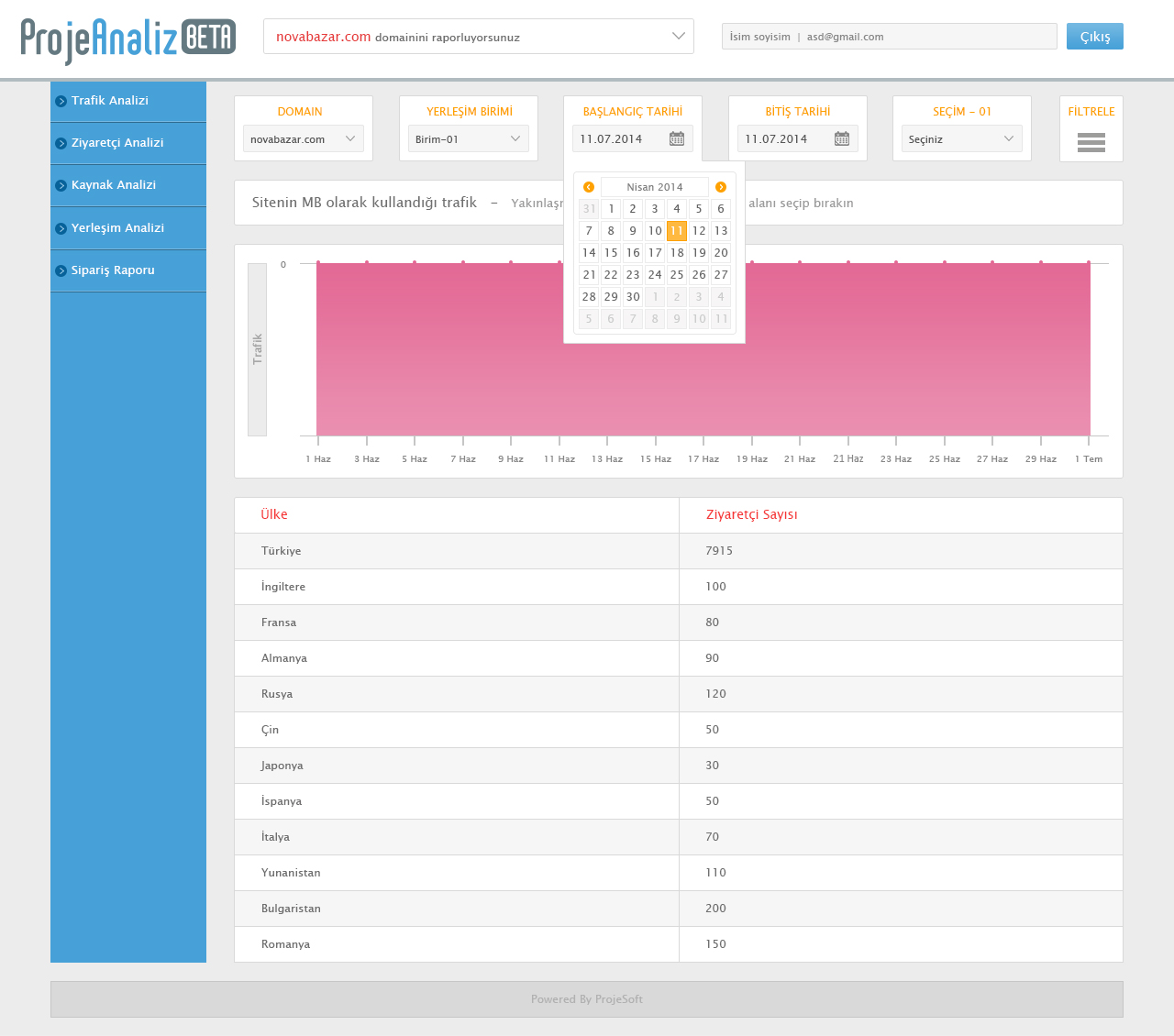1174x1036 pixels.
Task: Open Ziyaretçi Analizi in sidebar
Action: (x=117, y=143)
